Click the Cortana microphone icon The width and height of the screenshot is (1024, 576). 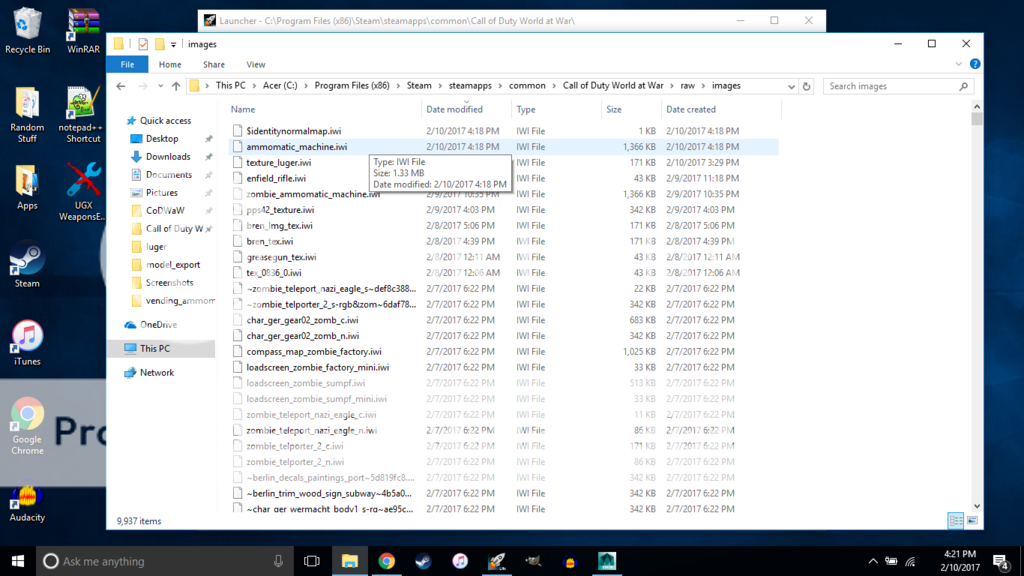coord(278,561)
